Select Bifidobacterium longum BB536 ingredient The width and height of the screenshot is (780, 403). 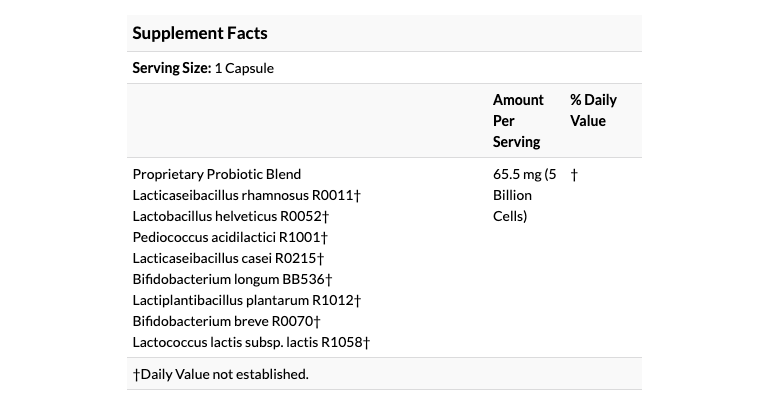229,279
